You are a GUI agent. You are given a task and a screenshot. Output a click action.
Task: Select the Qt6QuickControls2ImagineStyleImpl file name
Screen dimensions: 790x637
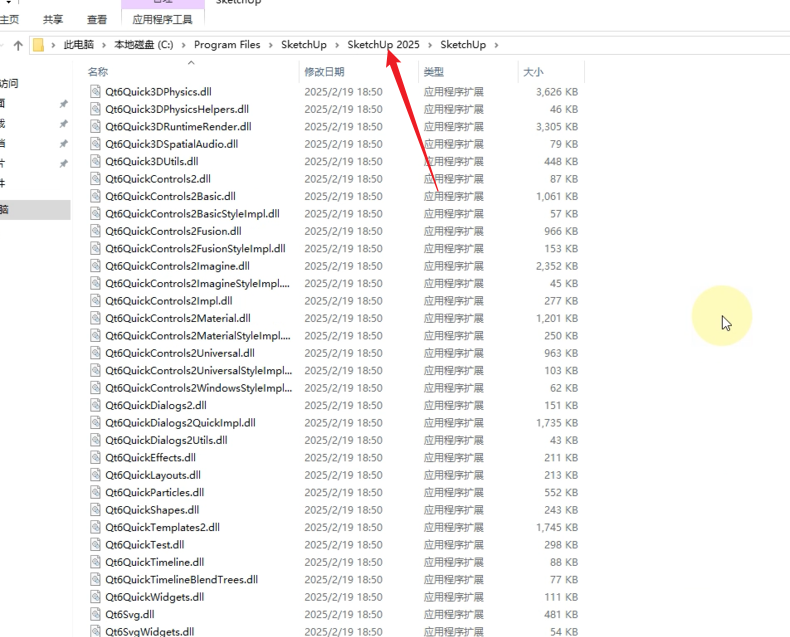coord(198,283)
